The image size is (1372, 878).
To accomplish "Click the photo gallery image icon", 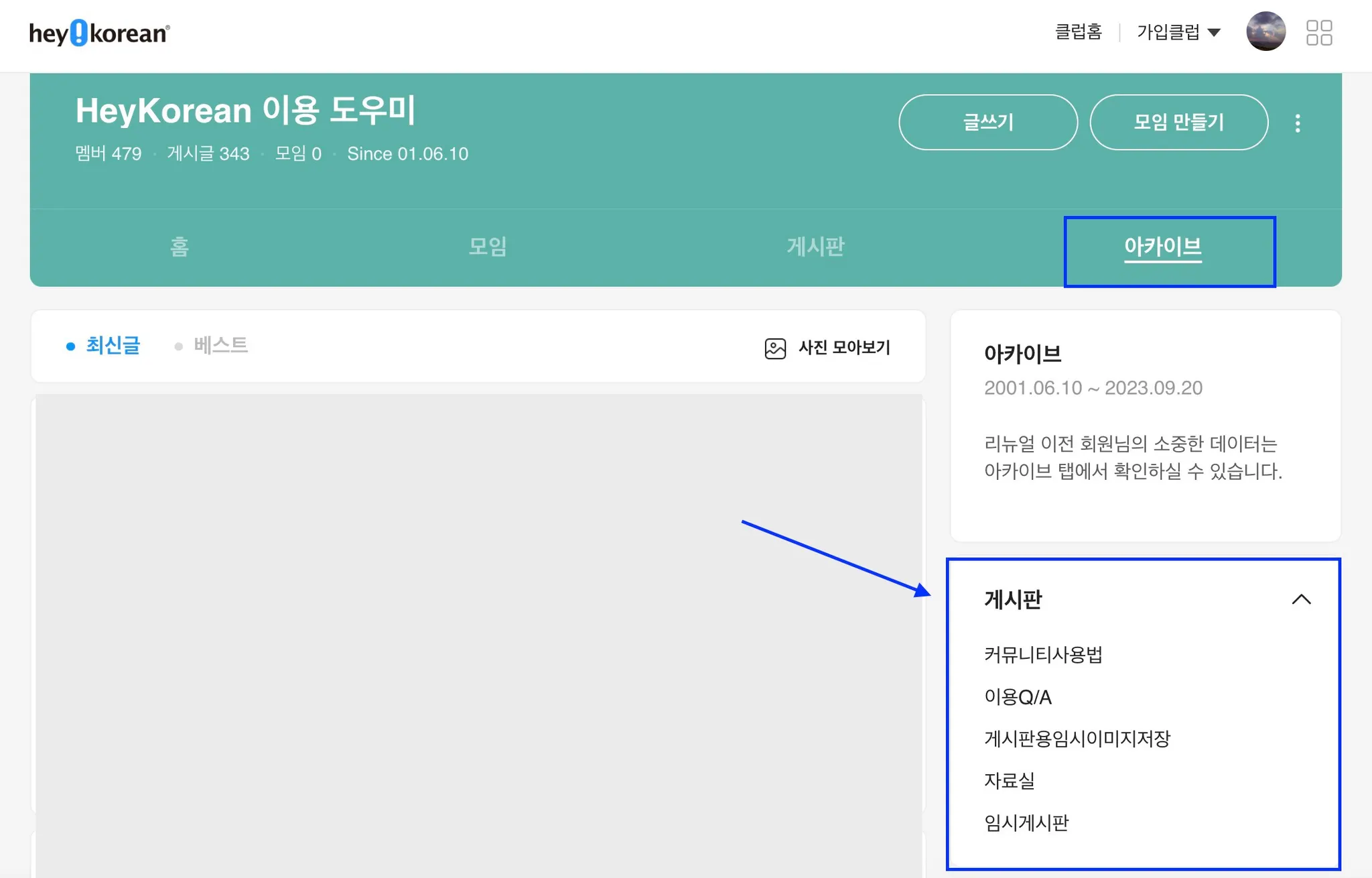I will pyautogui.click(x=775, y=348).
